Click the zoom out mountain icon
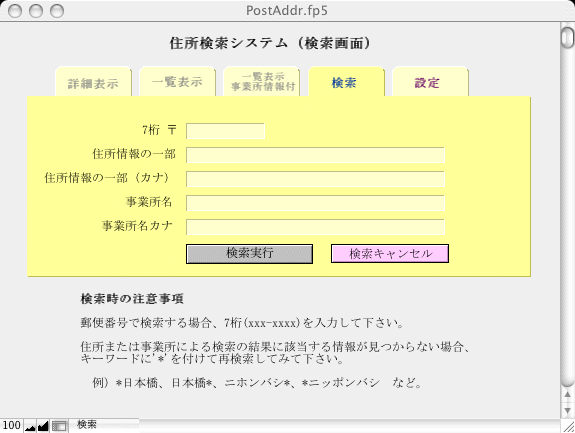Screen dimensions: 575x433 pos(30,426)
